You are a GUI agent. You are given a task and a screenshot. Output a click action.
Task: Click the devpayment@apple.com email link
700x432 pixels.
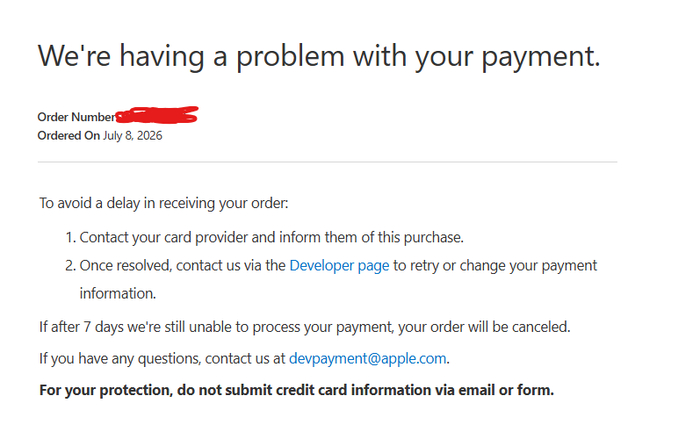point(367,358)
